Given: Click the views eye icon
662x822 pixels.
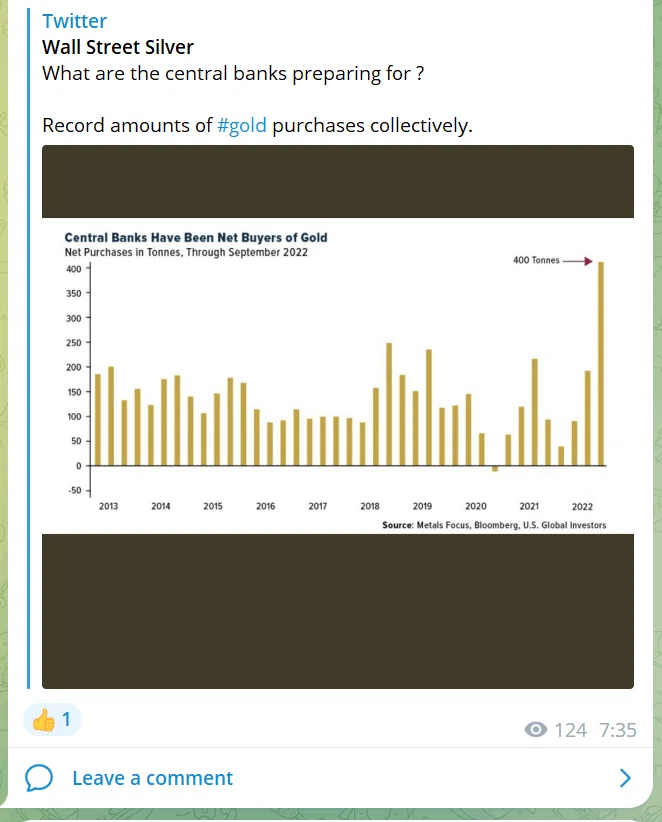Looking at the screenshot, I should pos(536,730).
